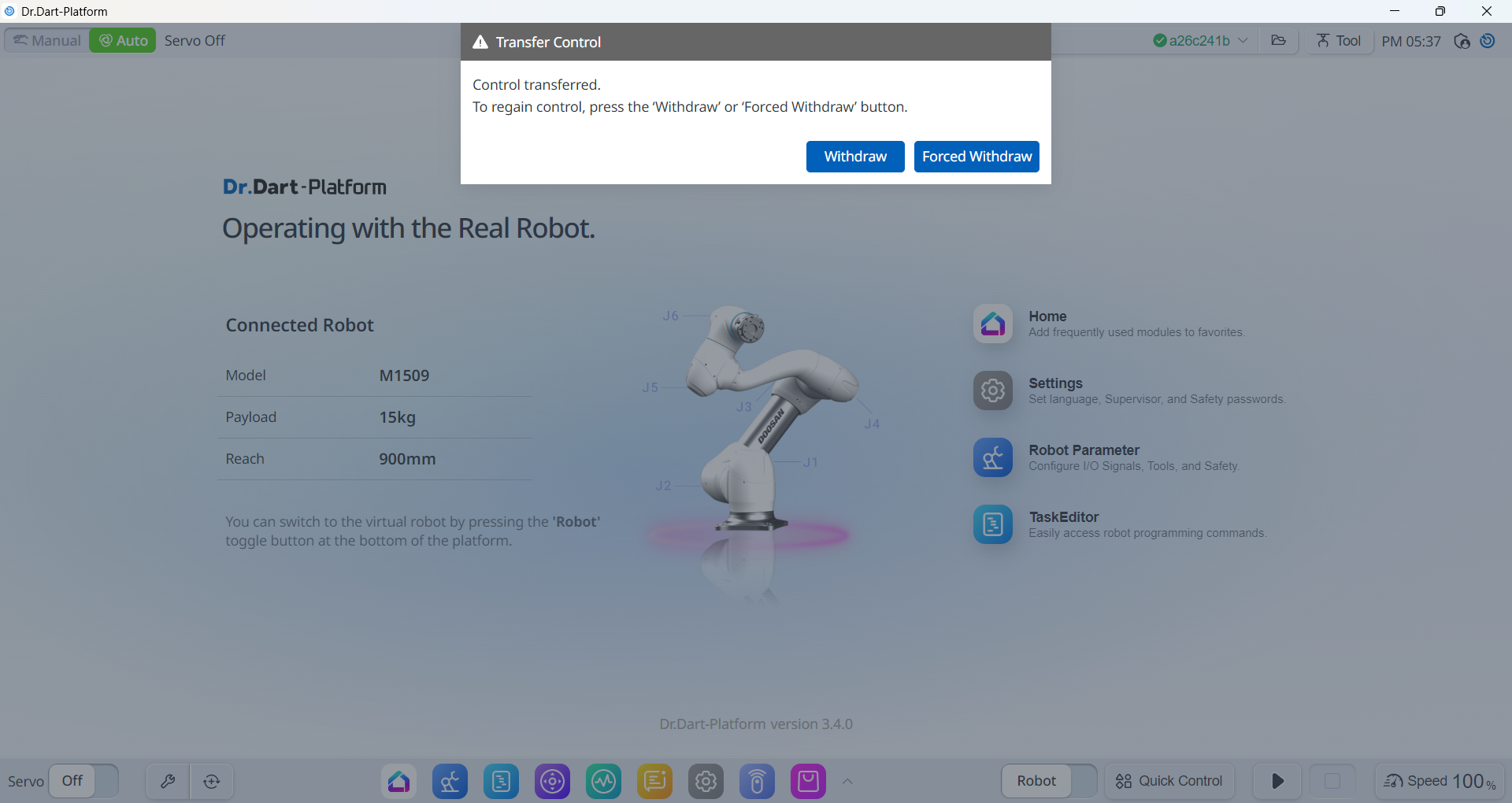Viewport: 1512px width, 803px height.
Task: Click the Settings title link
Action: click(1055, 383)
